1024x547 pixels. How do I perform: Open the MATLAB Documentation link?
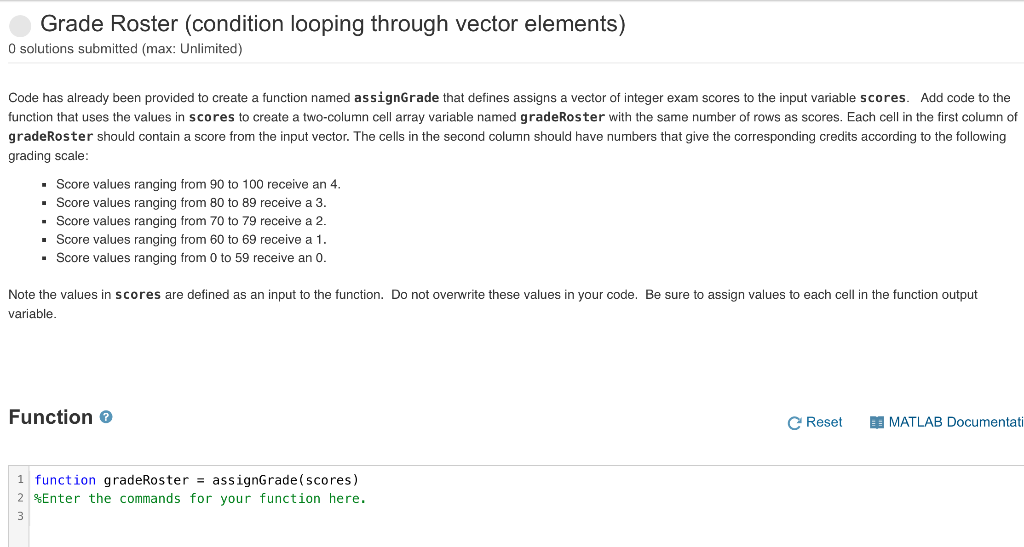click(x=954, y=422)
